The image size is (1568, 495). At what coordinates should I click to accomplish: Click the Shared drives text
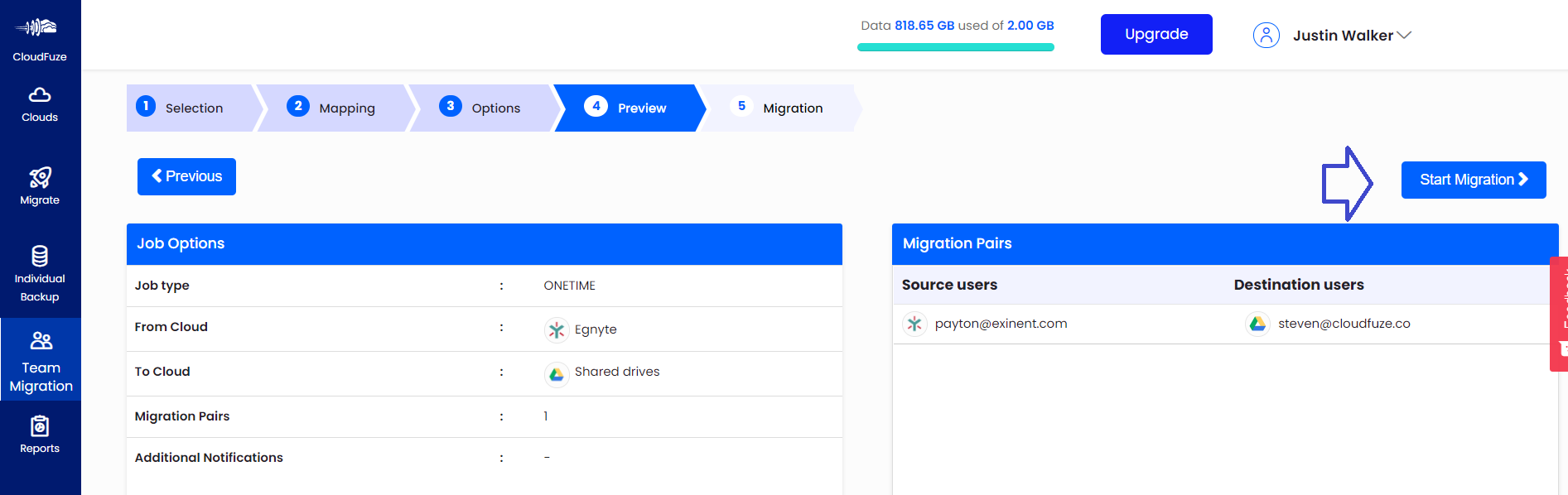(x=617, y=372)
